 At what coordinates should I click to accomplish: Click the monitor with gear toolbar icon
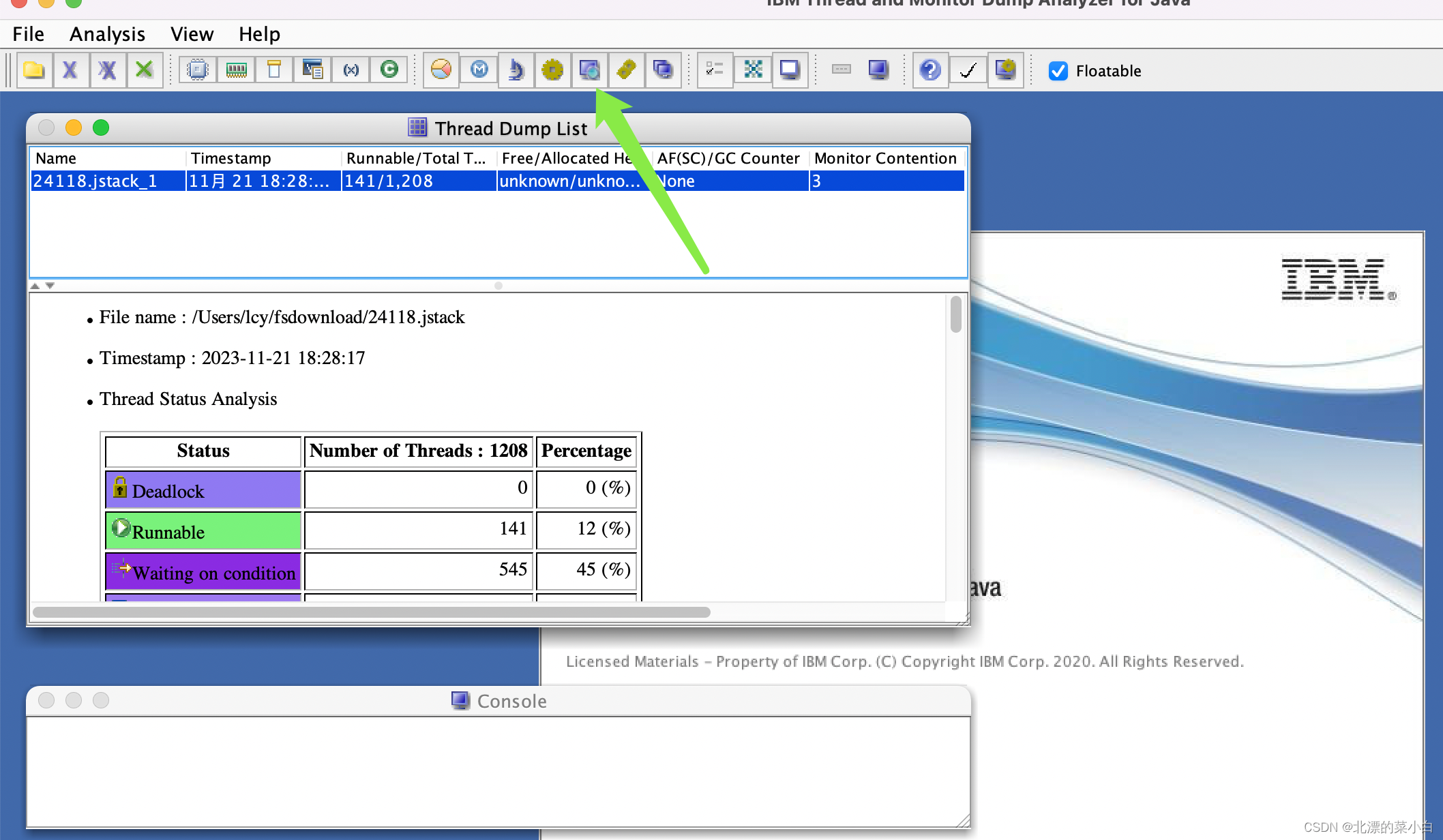[x=1005, y=70]
